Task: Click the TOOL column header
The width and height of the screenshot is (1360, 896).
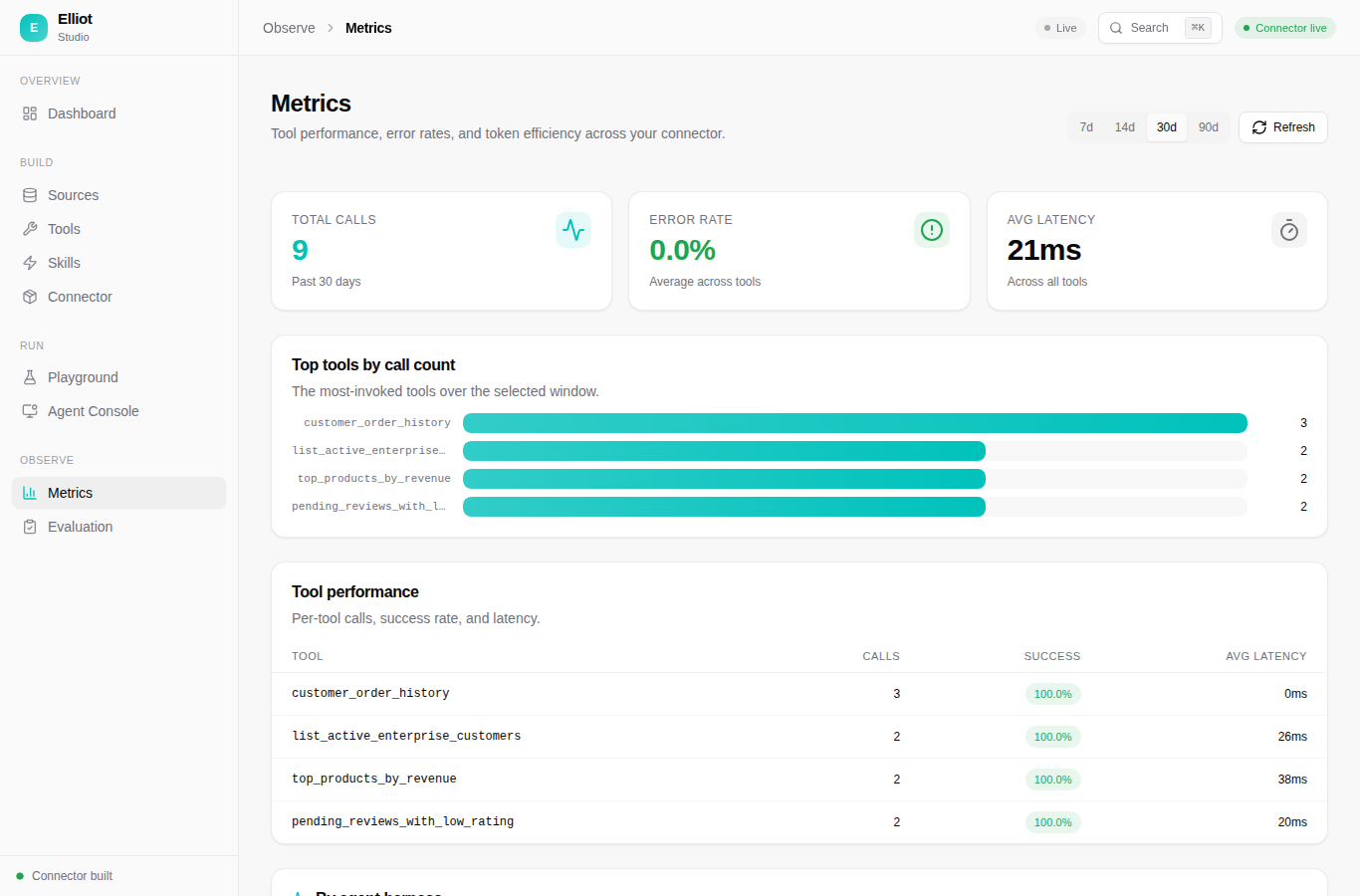Action: coord(308,656)
